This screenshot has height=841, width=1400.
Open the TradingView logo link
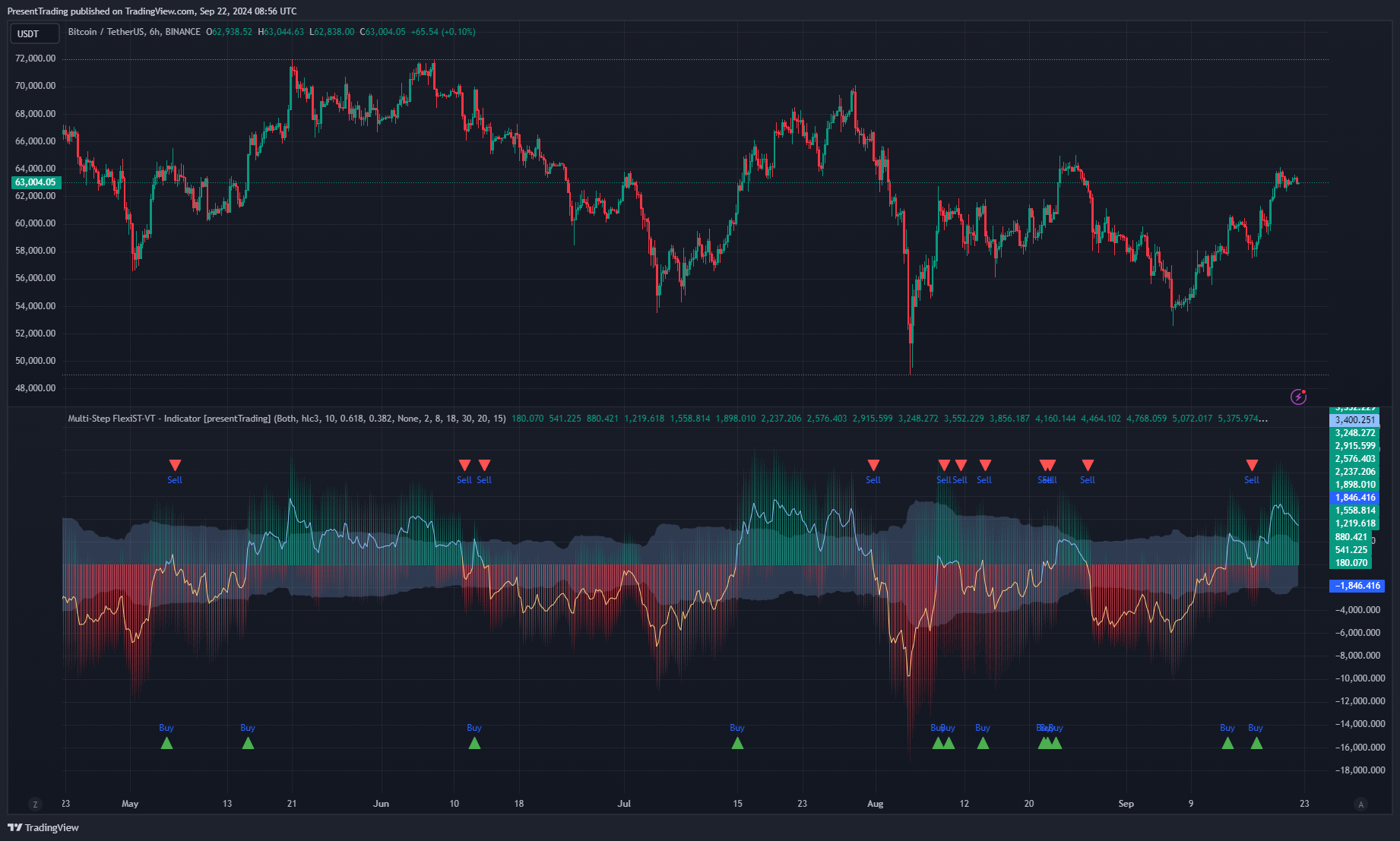43,827
